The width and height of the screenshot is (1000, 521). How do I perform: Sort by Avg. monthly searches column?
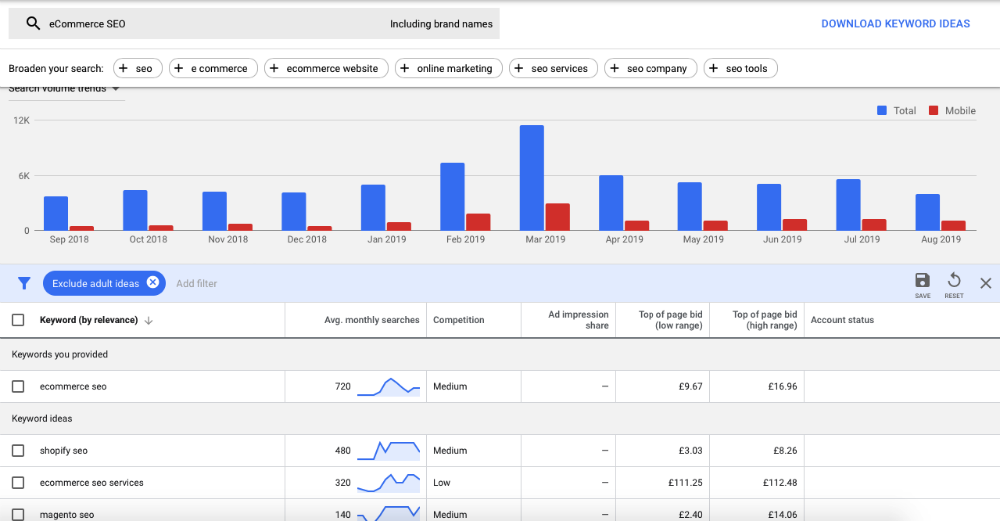(369, 320)
